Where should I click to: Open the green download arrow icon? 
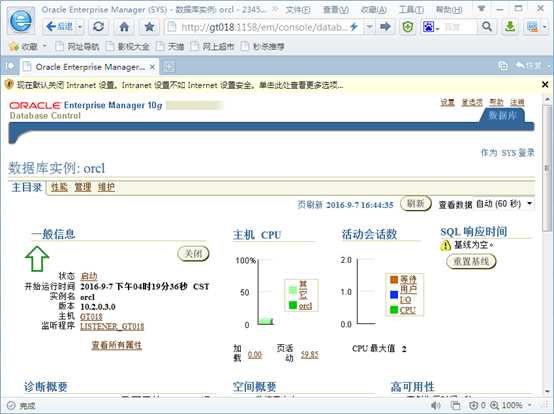tap(510, 26)
